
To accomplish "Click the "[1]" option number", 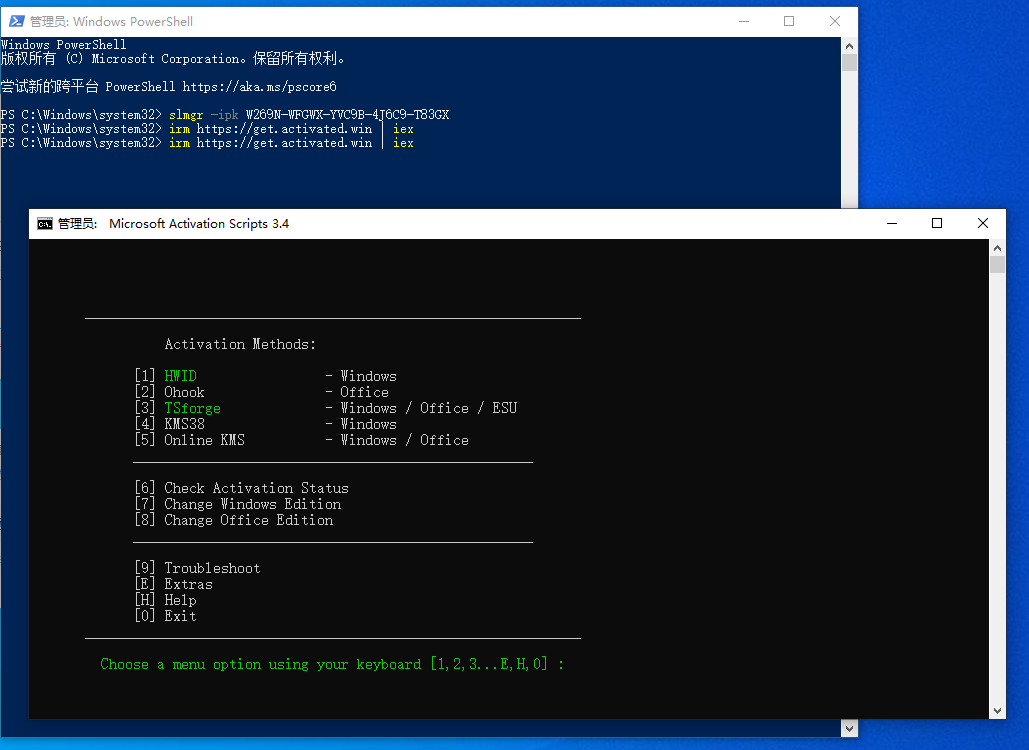I will [x=144, y=376].
